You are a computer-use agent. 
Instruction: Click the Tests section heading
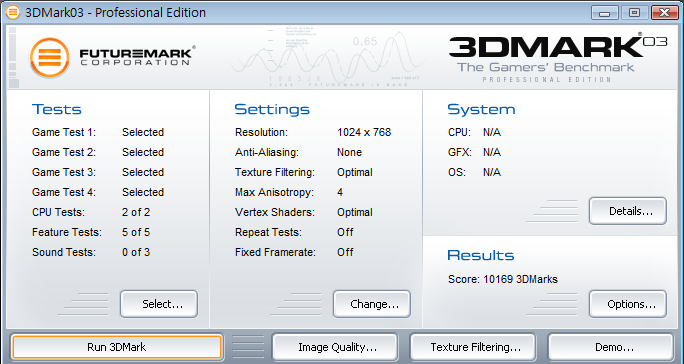tap(57, 109)
